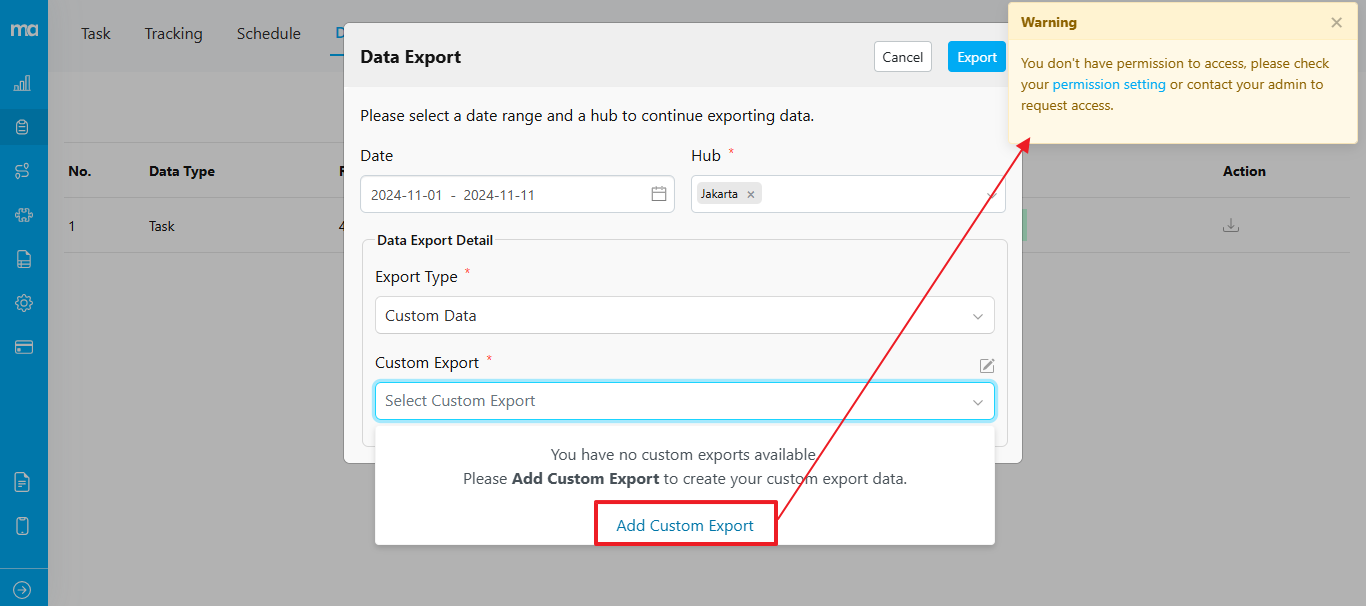Click the Add Custom Export link
The width and height of the screenshot is (1366, 606).
pos(685,525)
